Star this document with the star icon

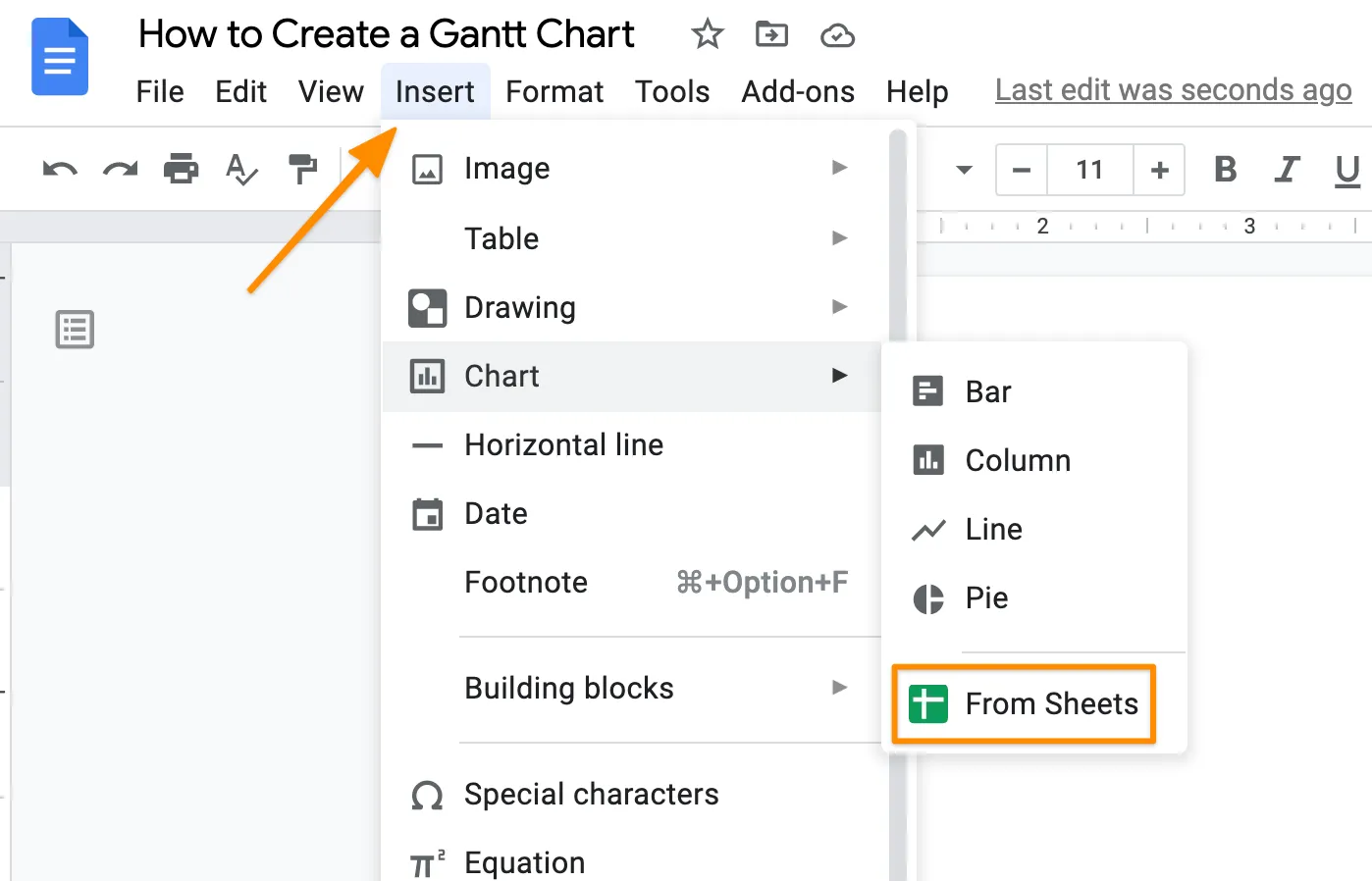[707, 35]
